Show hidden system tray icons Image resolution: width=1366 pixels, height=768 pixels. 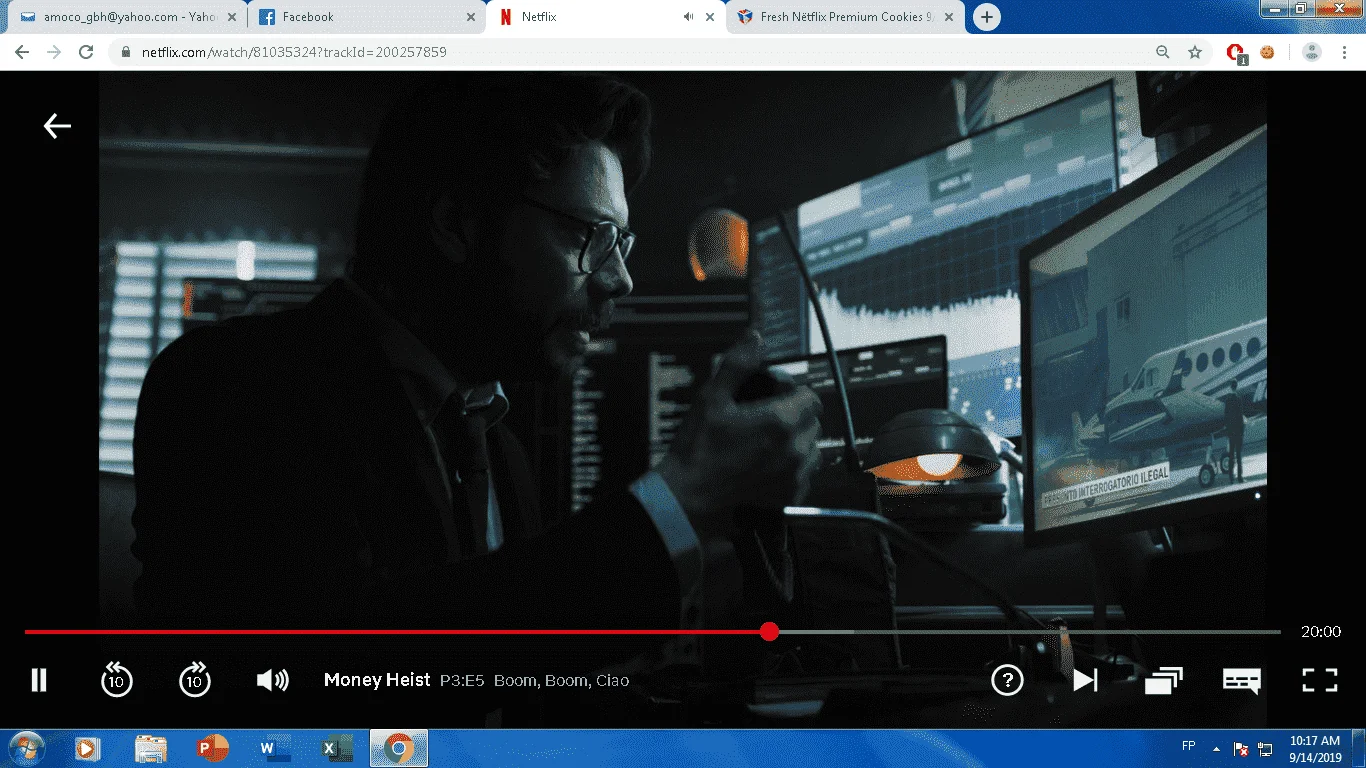point(1217,748)
